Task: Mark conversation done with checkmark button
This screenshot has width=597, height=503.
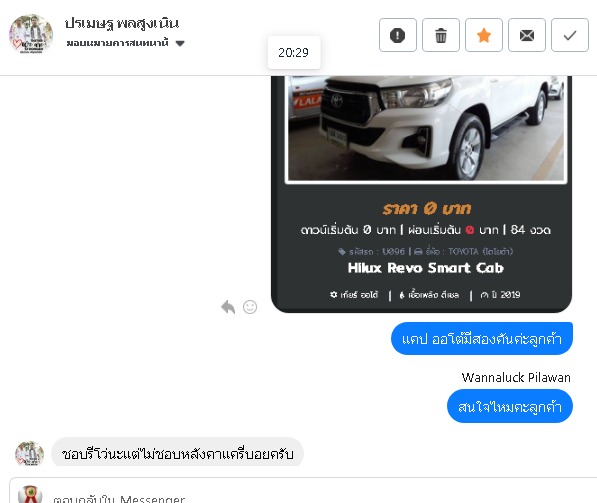Action: (570, 35)
